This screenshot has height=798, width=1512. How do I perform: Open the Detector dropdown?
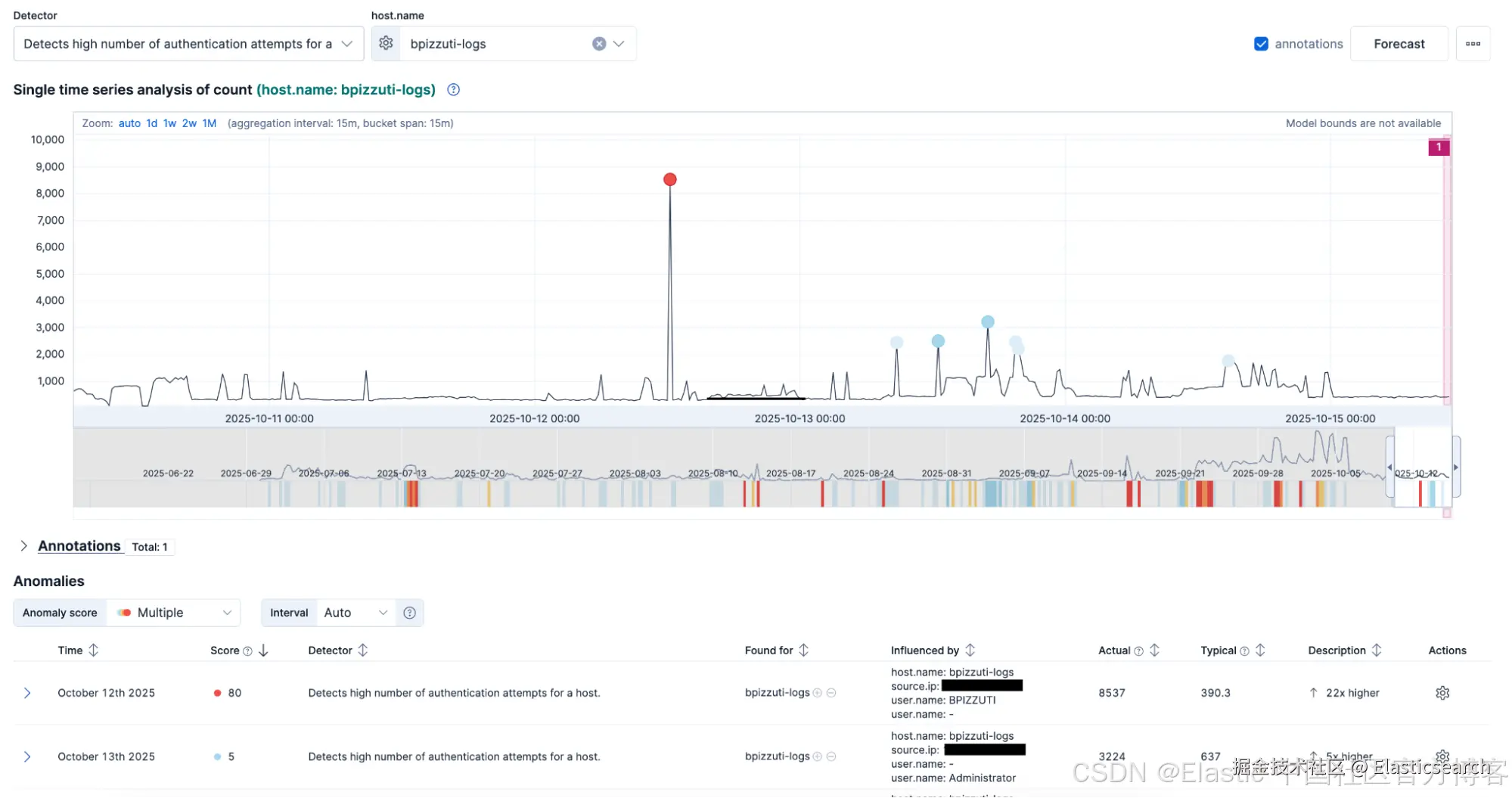click(x=188, y=44)
